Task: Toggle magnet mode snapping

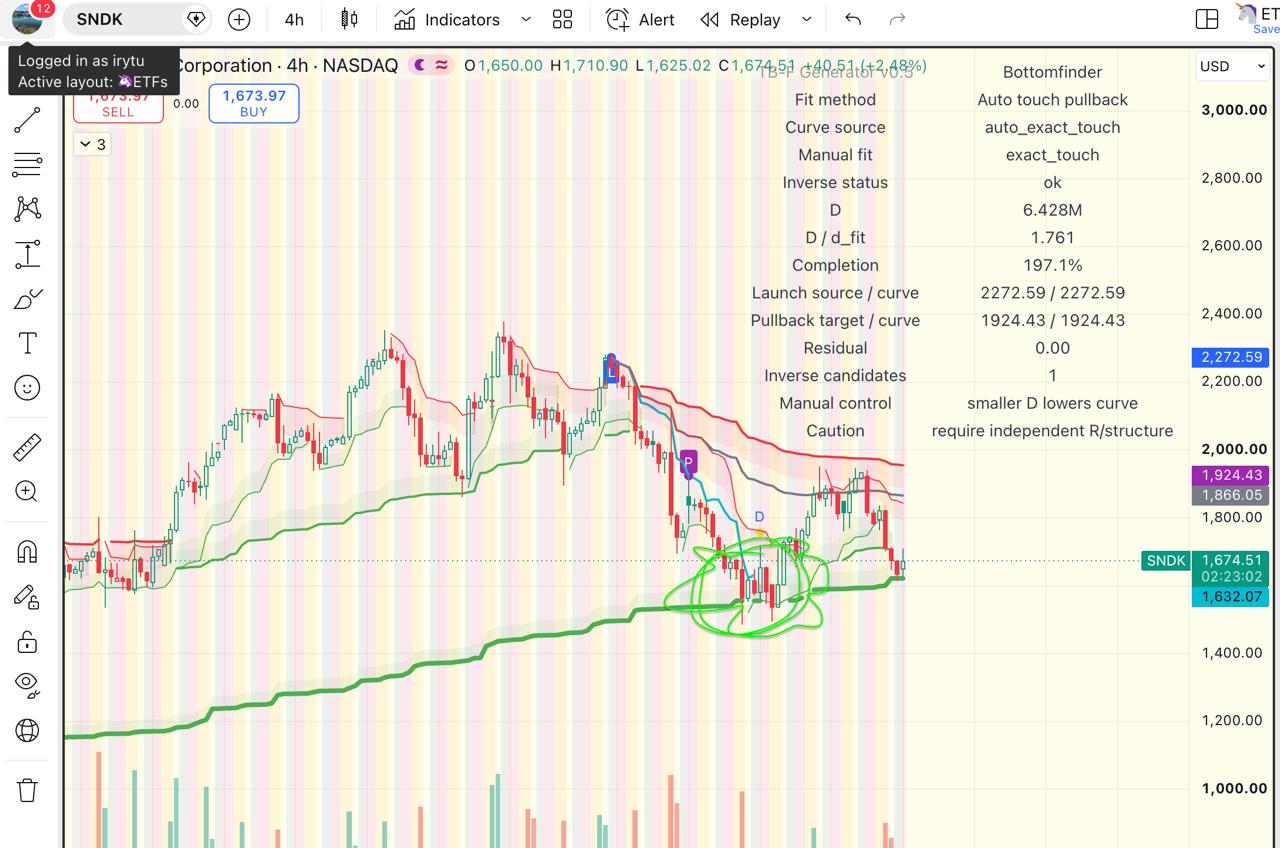Action: tap(27, 551)
